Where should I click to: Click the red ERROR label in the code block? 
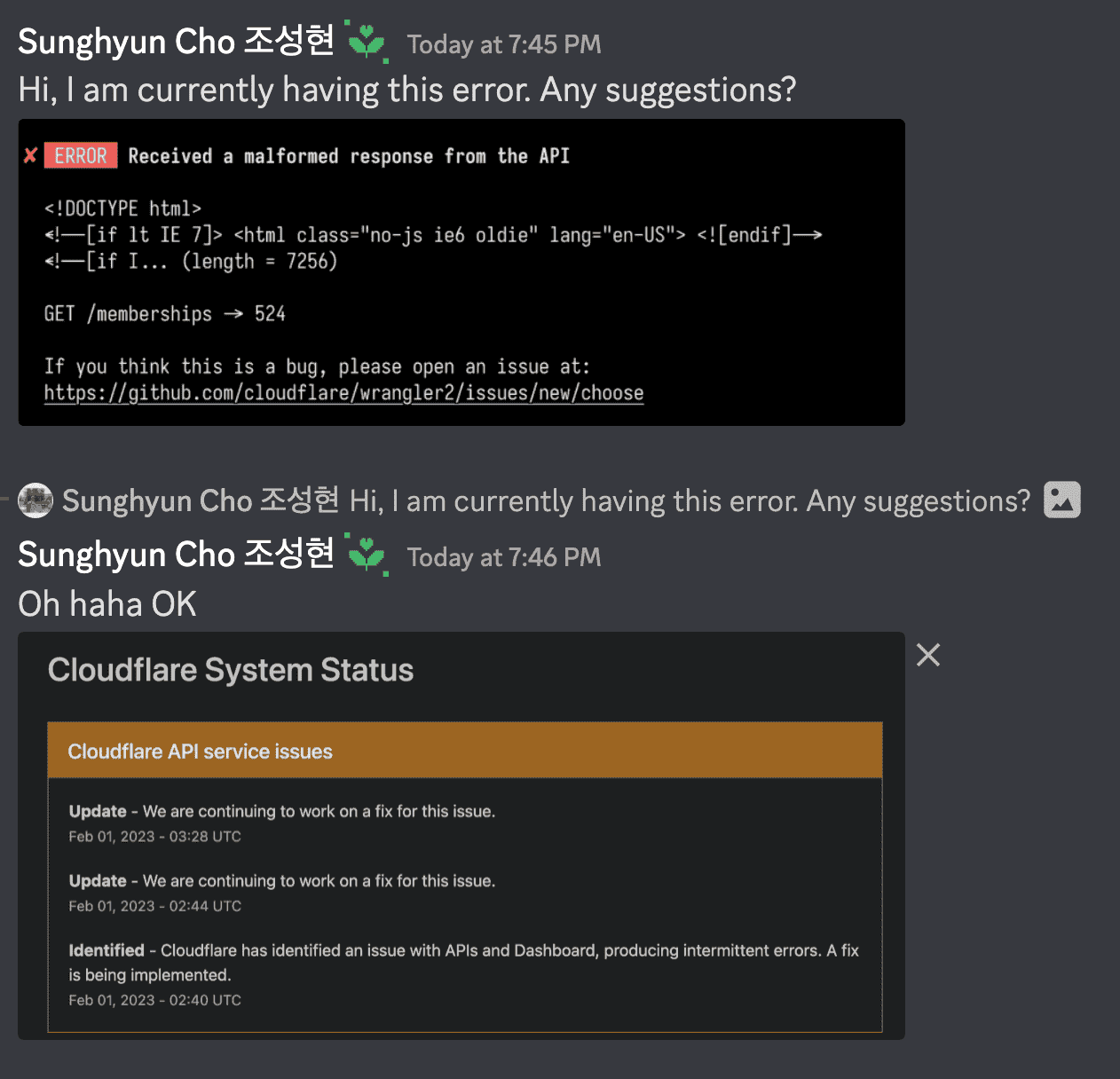pyautogui.click(x=80, y=155)
